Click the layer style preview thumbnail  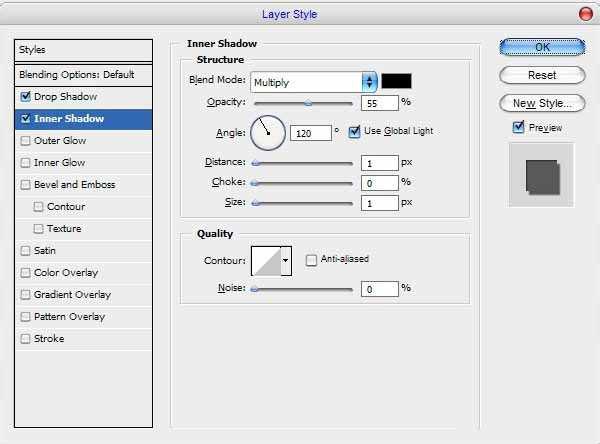540,174
